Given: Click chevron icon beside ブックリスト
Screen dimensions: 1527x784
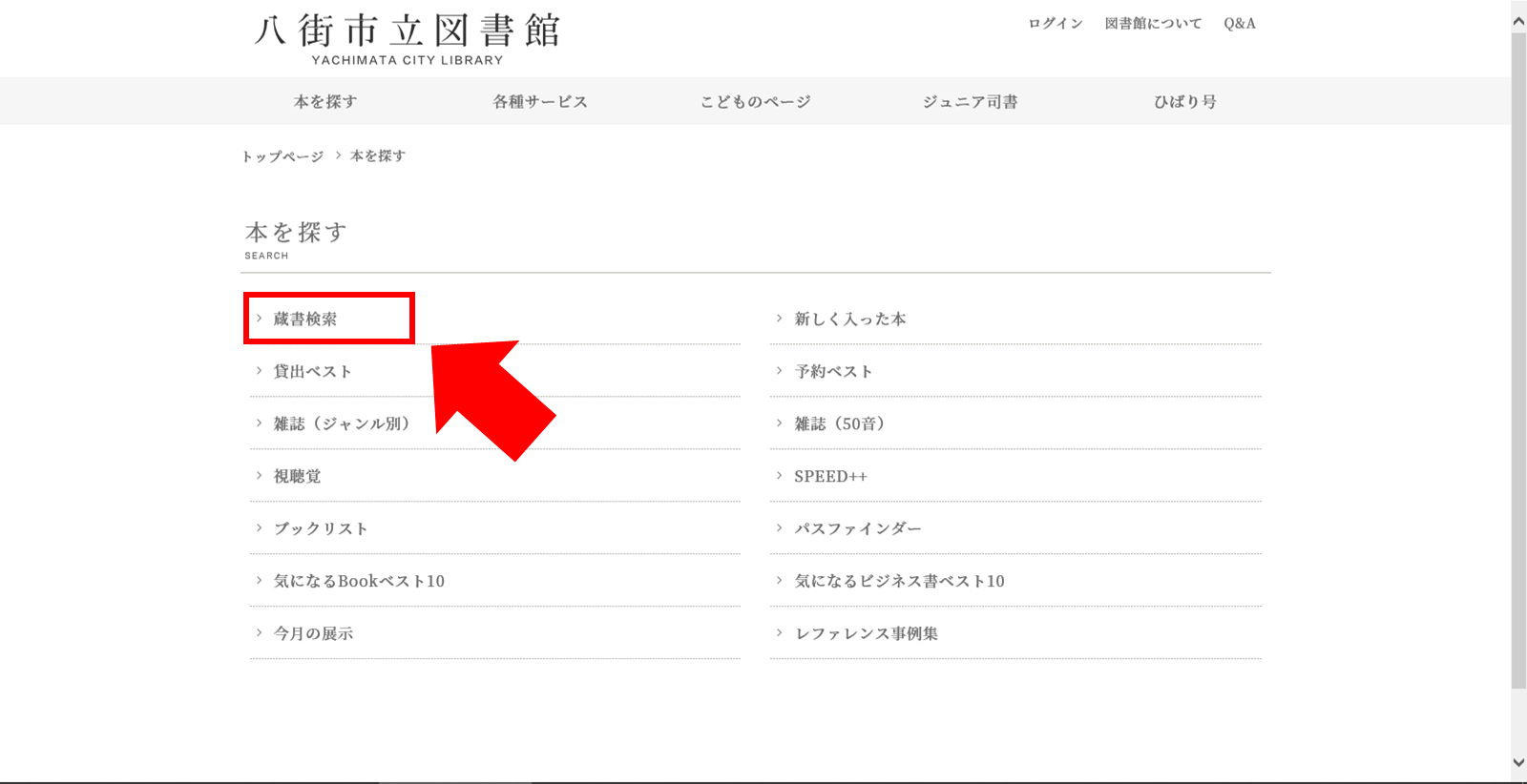Looking at the screenshot, I should pyautogui.click(x=259, y=528).
